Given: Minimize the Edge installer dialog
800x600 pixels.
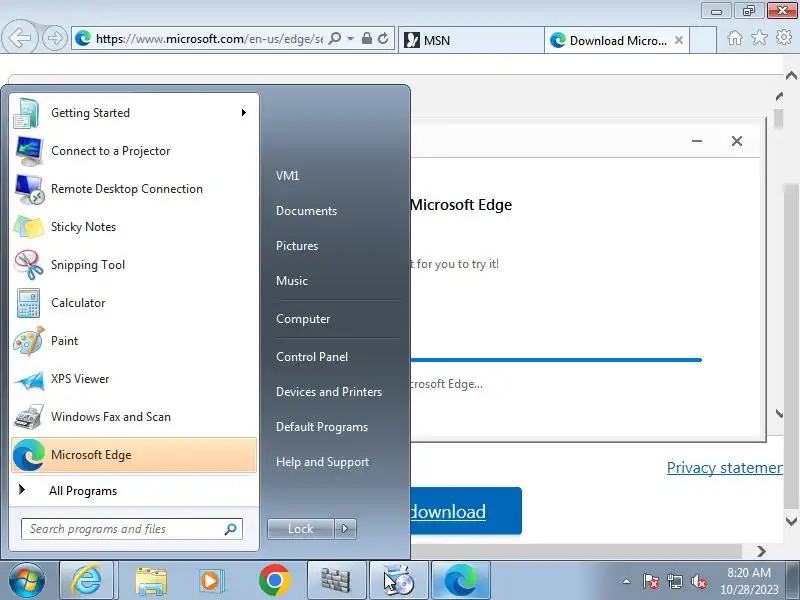Looking at the screenshot, I should tap(697, 141).
